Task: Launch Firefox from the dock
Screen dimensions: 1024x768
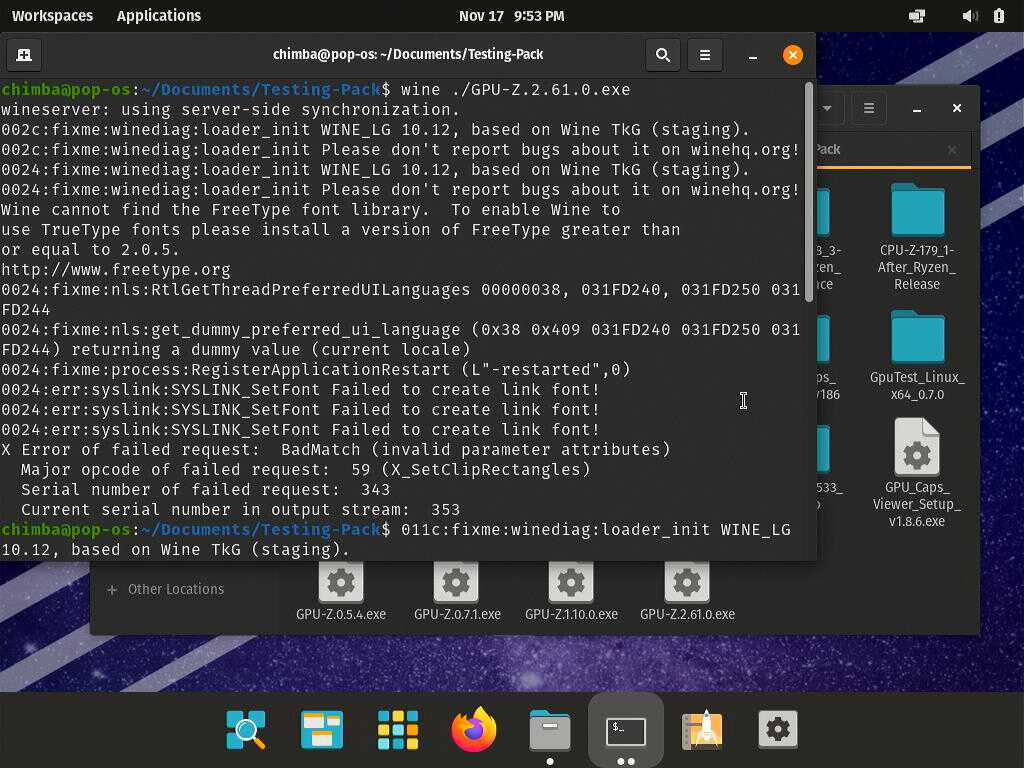Action: pos(474,730)
